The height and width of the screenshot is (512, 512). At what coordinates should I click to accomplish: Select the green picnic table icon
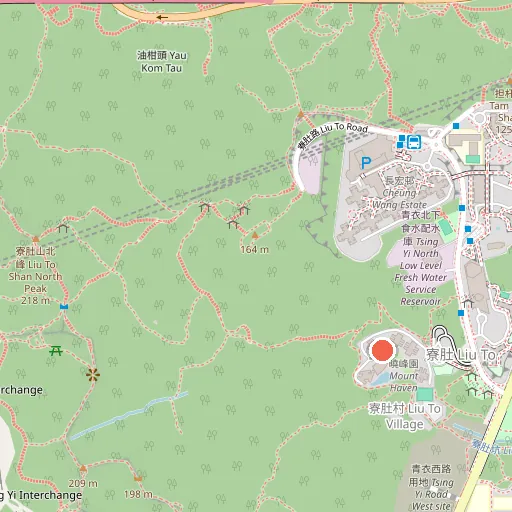click(x=56, y=351)
